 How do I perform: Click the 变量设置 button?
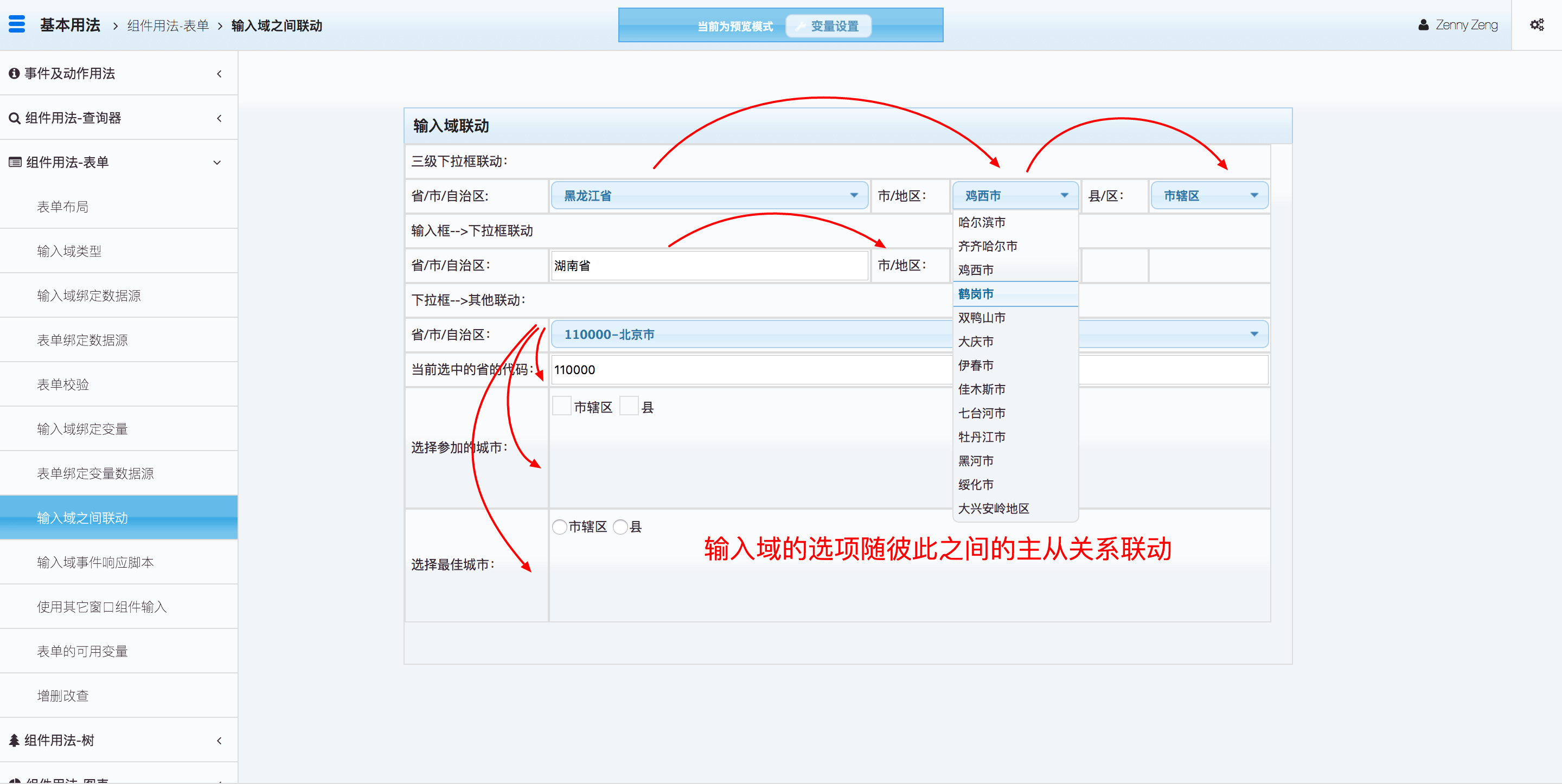point(828,26)
